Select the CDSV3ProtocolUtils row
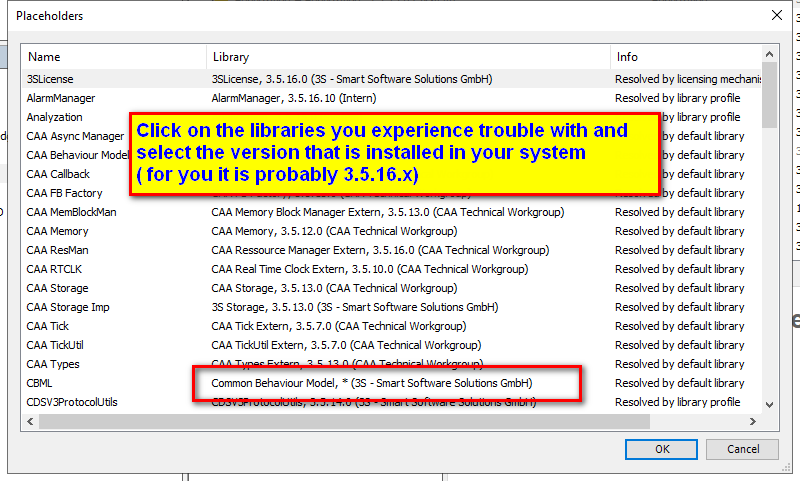800x481 pixels. pos(72,402)
